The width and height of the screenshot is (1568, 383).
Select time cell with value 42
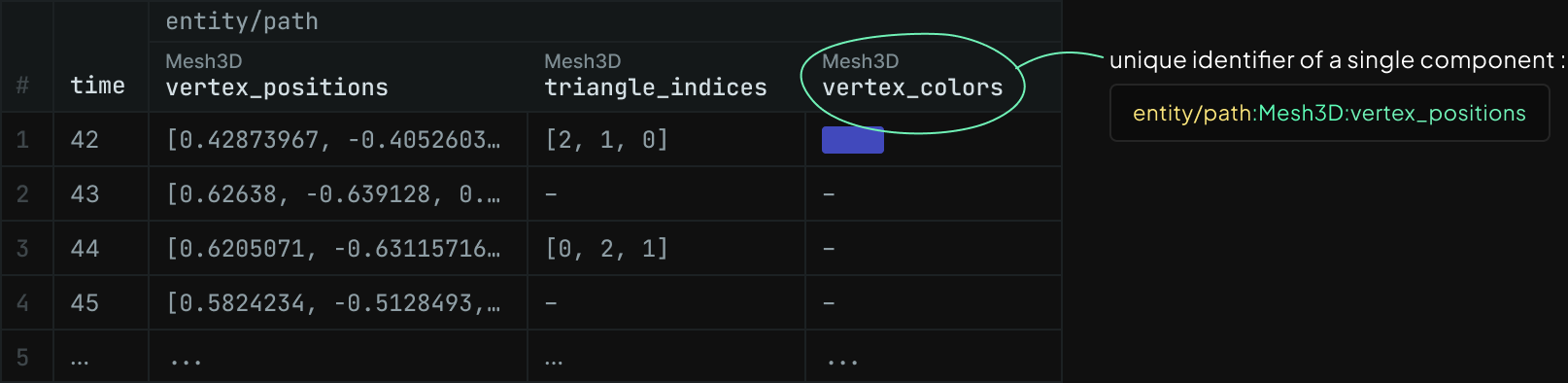tap(100, 140)
